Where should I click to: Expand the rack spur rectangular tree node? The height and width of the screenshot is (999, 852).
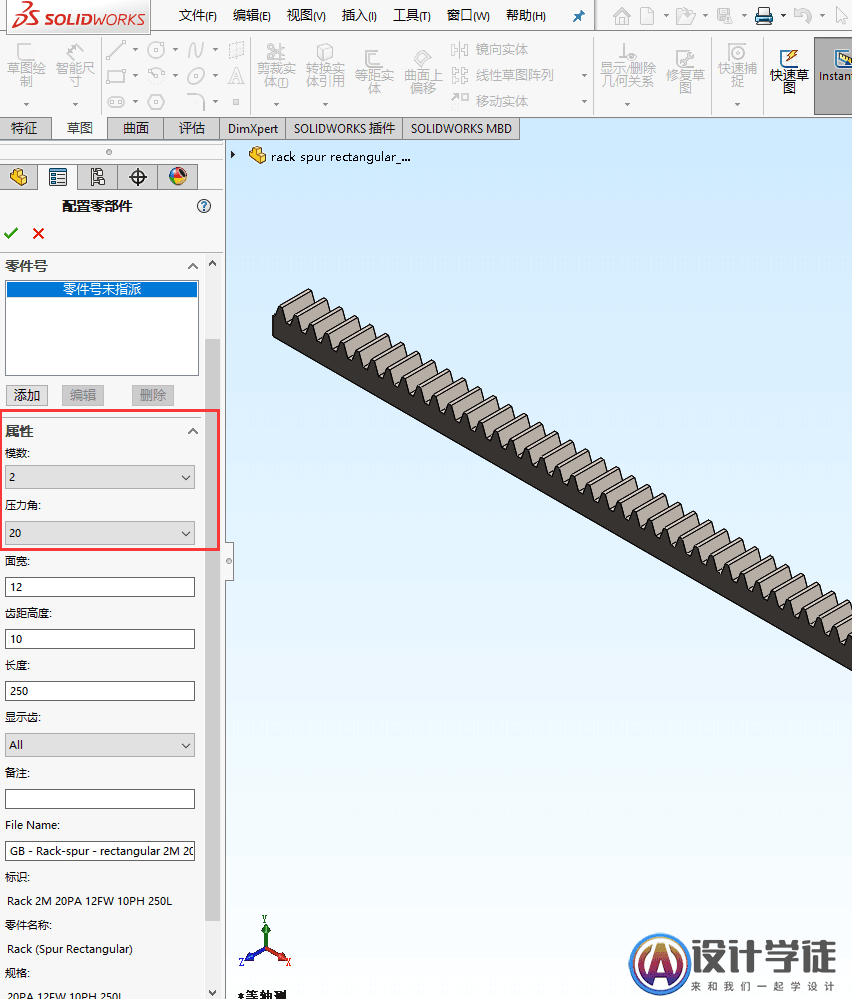pyautogui.click(x=233, y=155)
